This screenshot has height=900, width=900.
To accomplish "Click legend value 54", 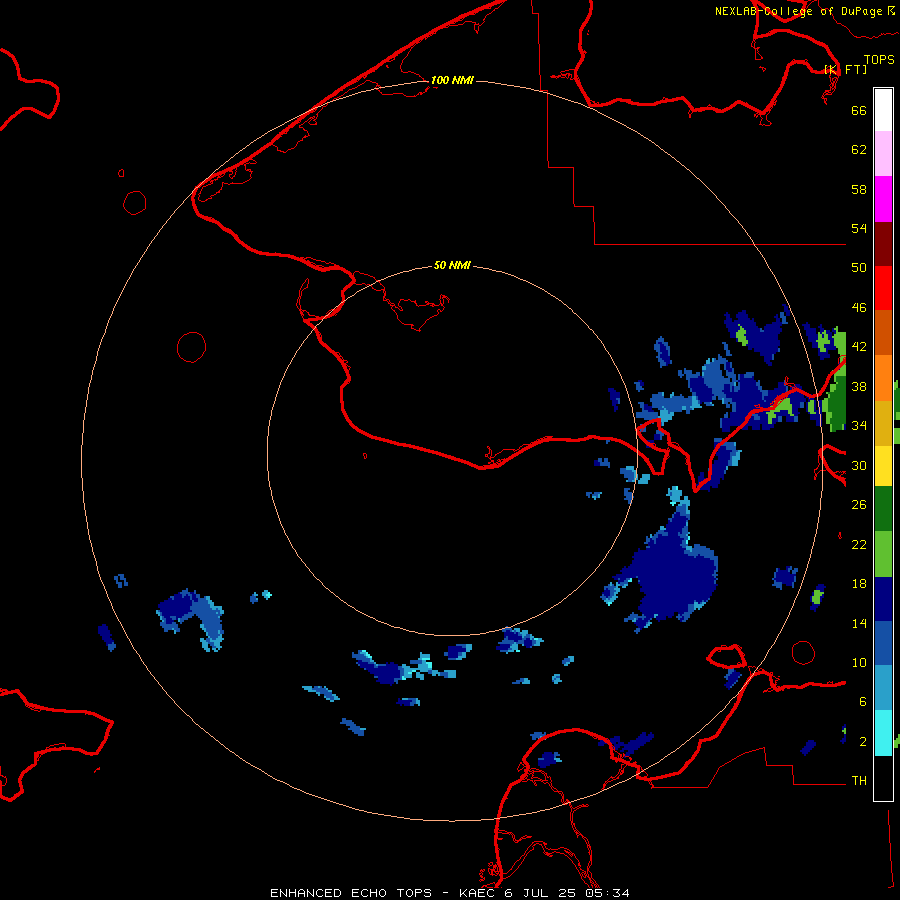I will (859, 228).
